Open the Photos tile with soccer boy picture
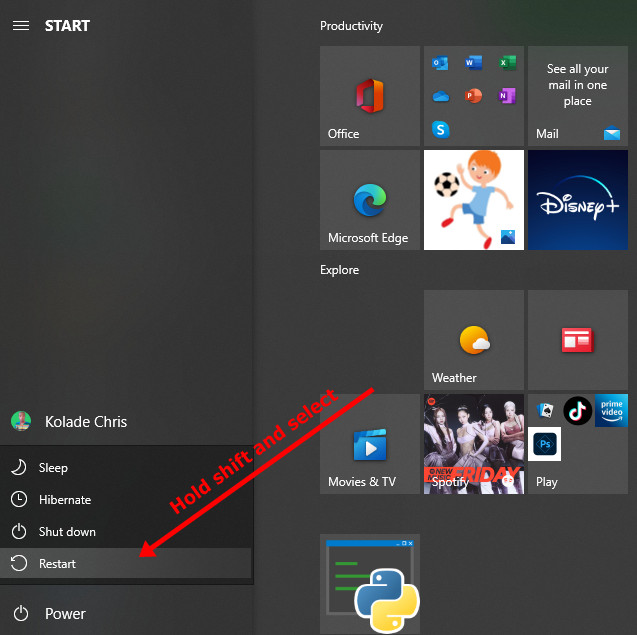Image resolution: width=637 pixels, height=635 pixels. coord(474,200)
